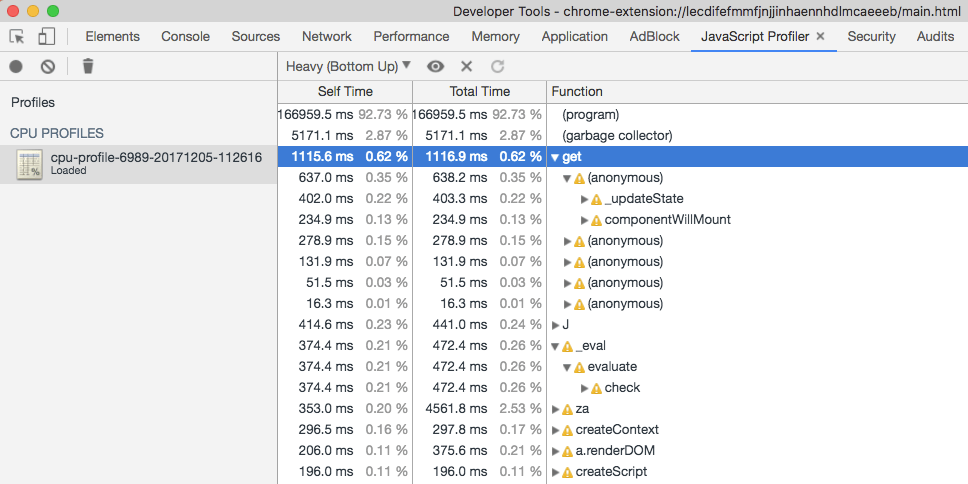The height and width of the screenshot is (484, 968).
Task: Expand the J function row
Action: pos(555,325)
